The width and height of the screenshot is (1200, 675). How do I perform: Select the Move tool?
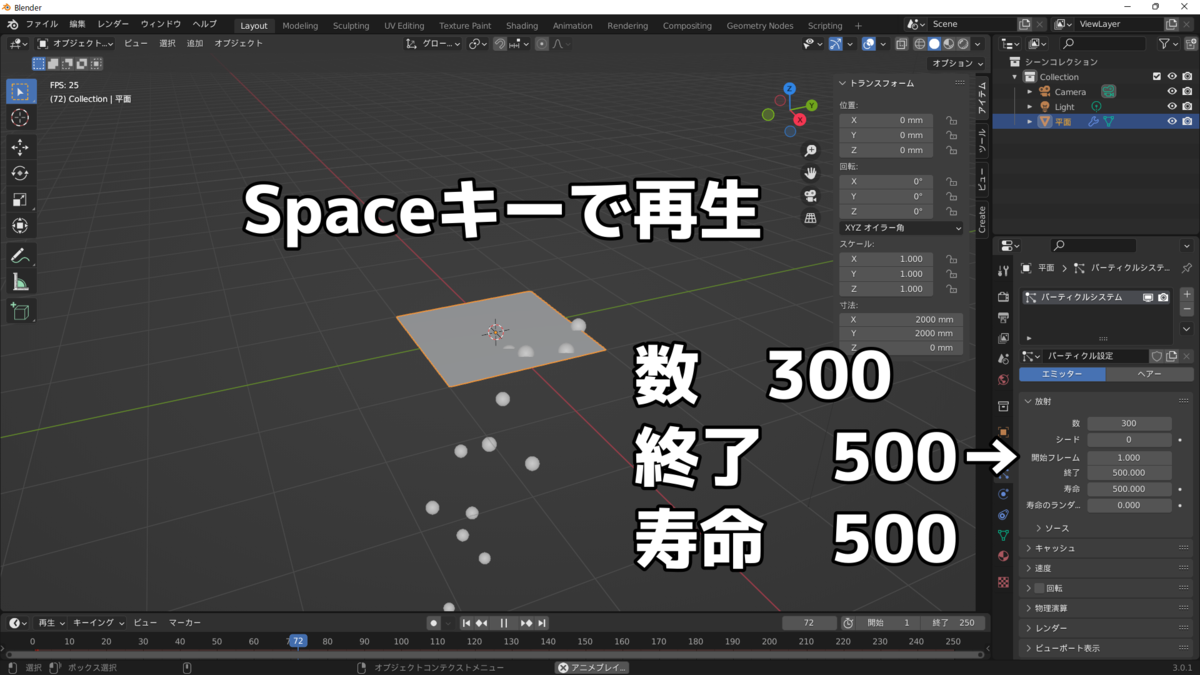pyautogui.click(x=20, y=147)
